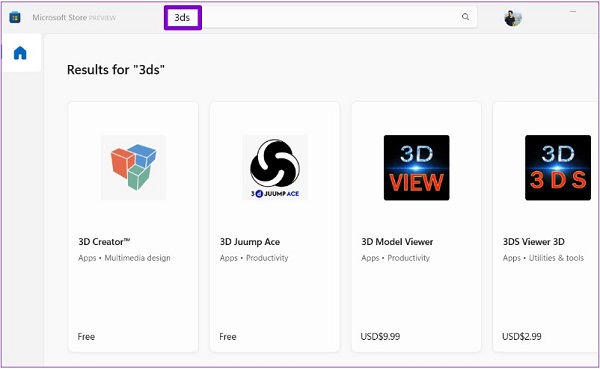Open the 3DS Viewer 3D app thumbnail
The image size is (600, 369).
point(558,167)
